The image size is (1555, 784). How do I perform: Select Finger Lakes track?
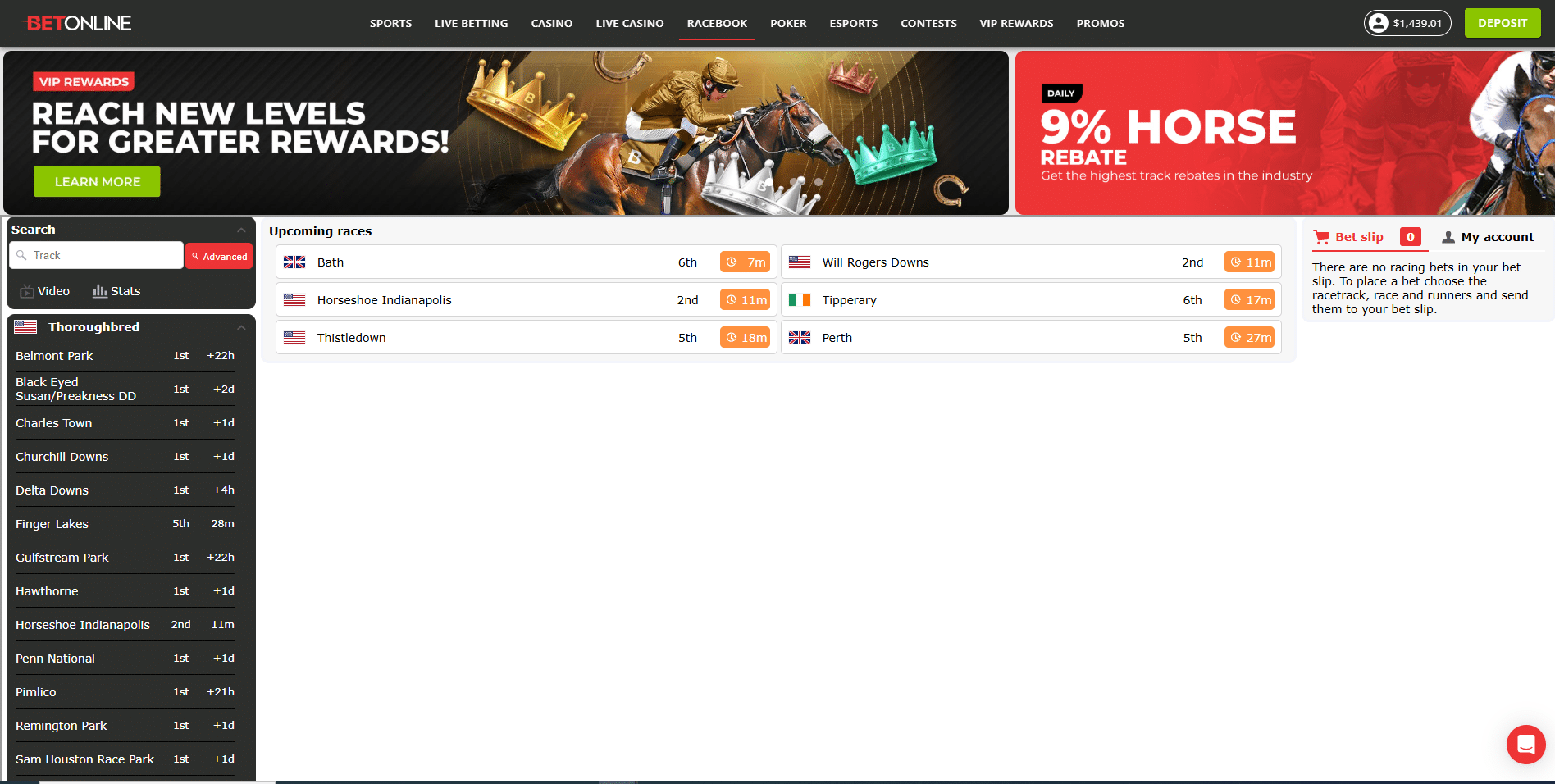coord(125,524)
